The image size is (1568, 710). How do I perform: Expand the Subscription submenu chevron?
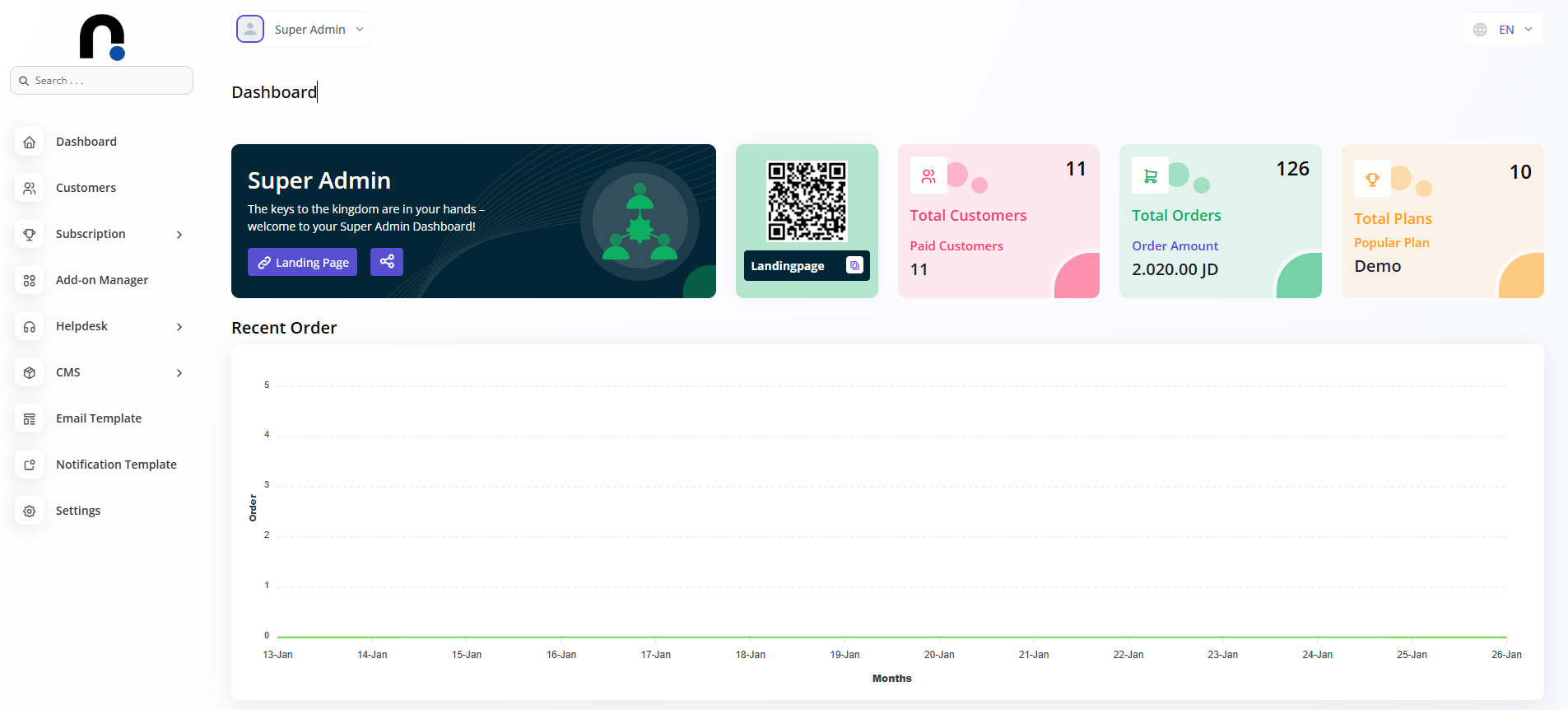click(179, 235)
